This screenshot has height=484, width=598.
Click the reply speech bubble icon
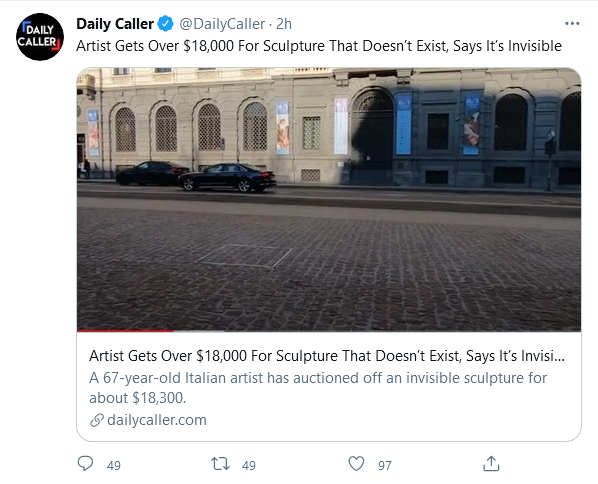[85, 464]
